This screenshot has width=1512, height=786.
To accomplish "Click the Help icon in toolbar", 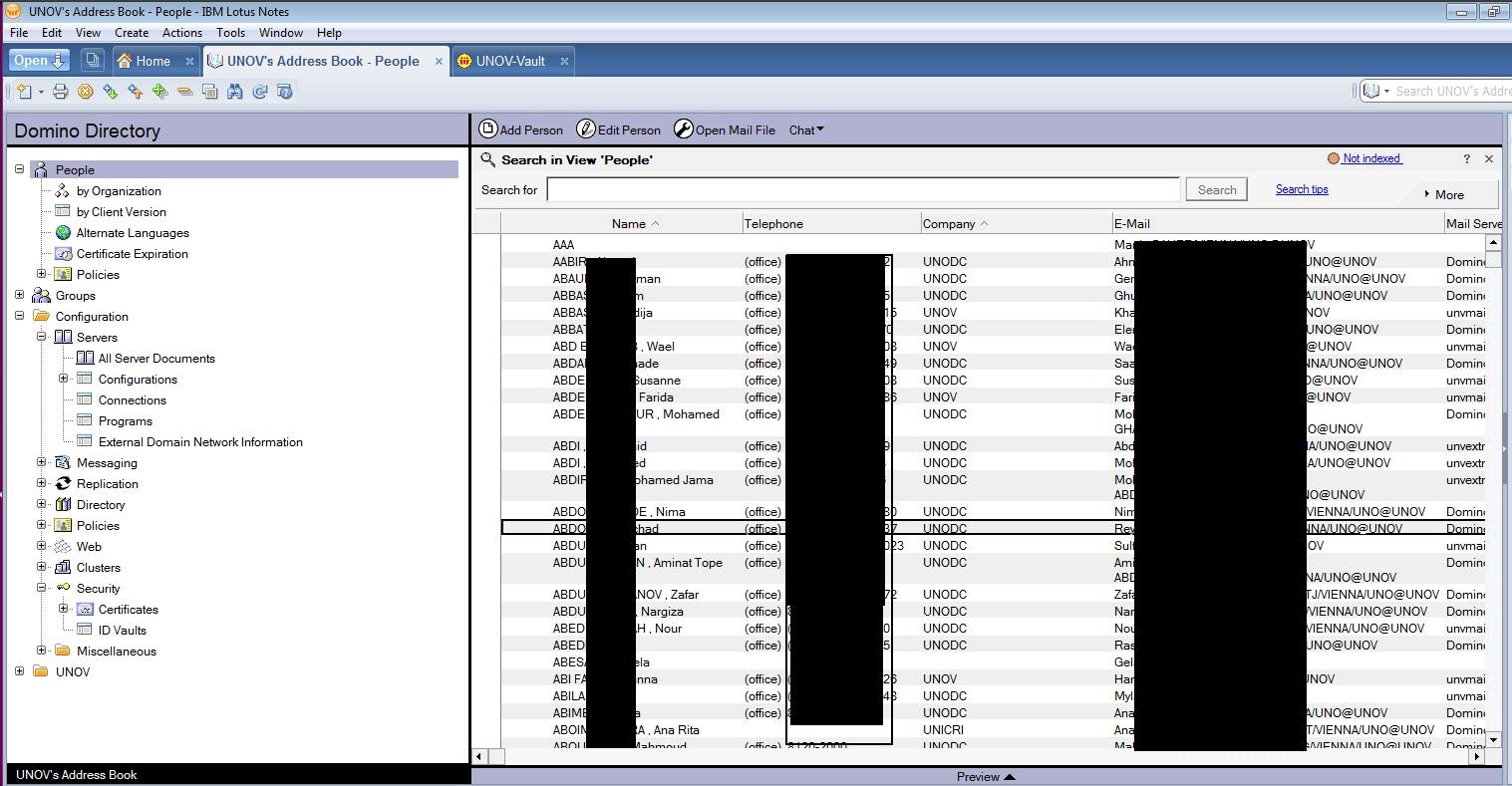I will 285,92.
